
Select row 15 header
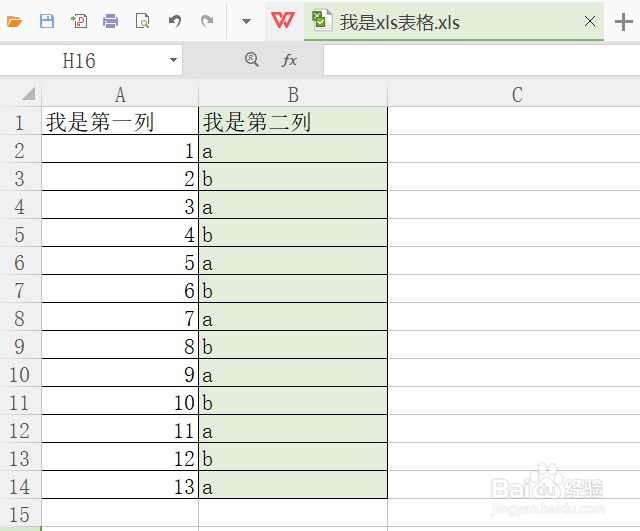click(20, 513)
